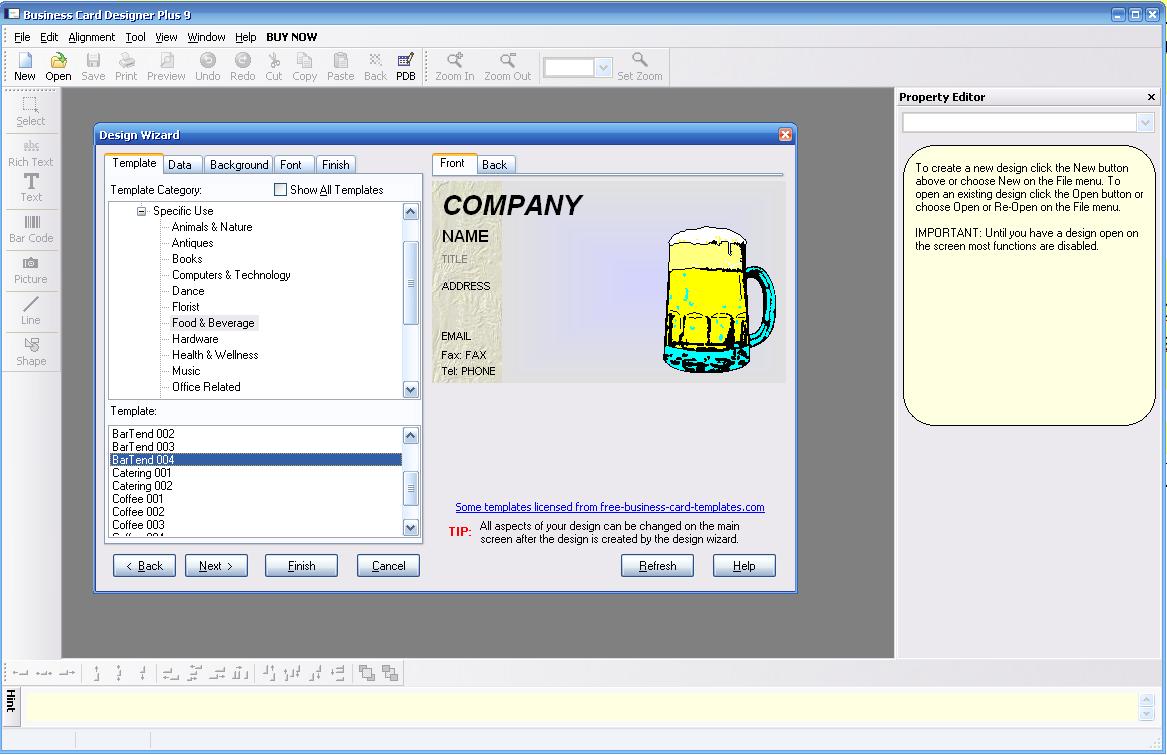Choose the Line tool

[31, 311]
